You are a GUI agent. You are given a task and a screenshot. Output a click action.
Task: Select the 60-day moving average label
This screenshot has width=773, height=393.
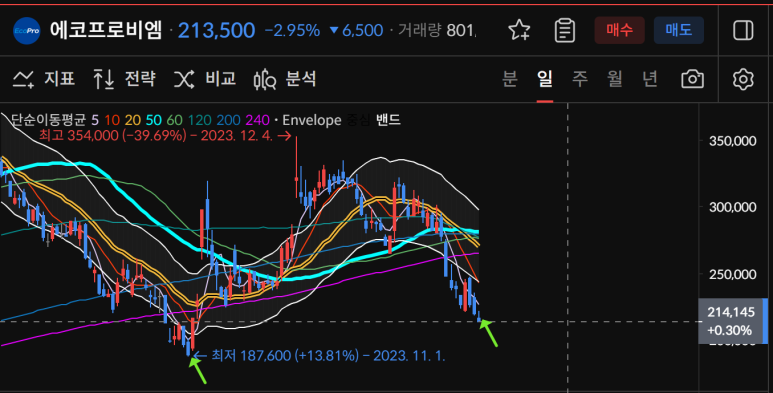pos(175,120)
